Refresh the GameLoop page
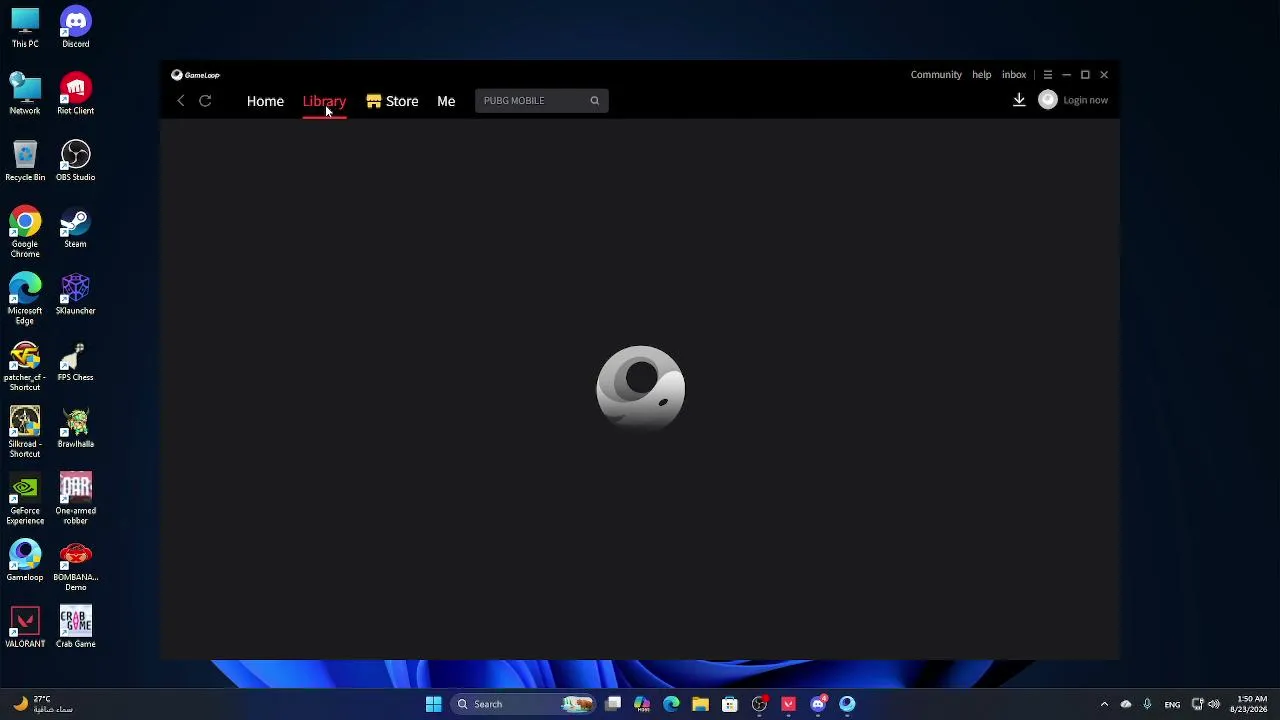The height and width of the screenshot is (720, 1280). (205, 101)
